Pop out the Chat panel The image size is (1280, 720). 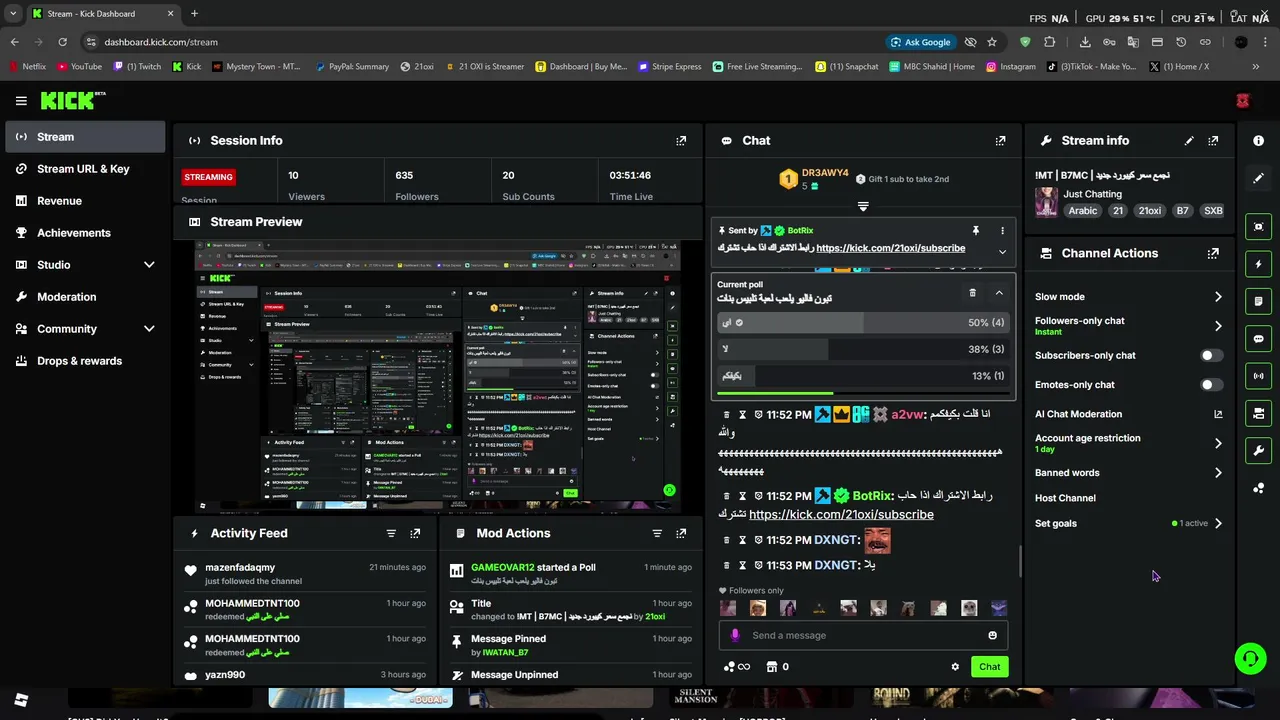point(1000,141)
